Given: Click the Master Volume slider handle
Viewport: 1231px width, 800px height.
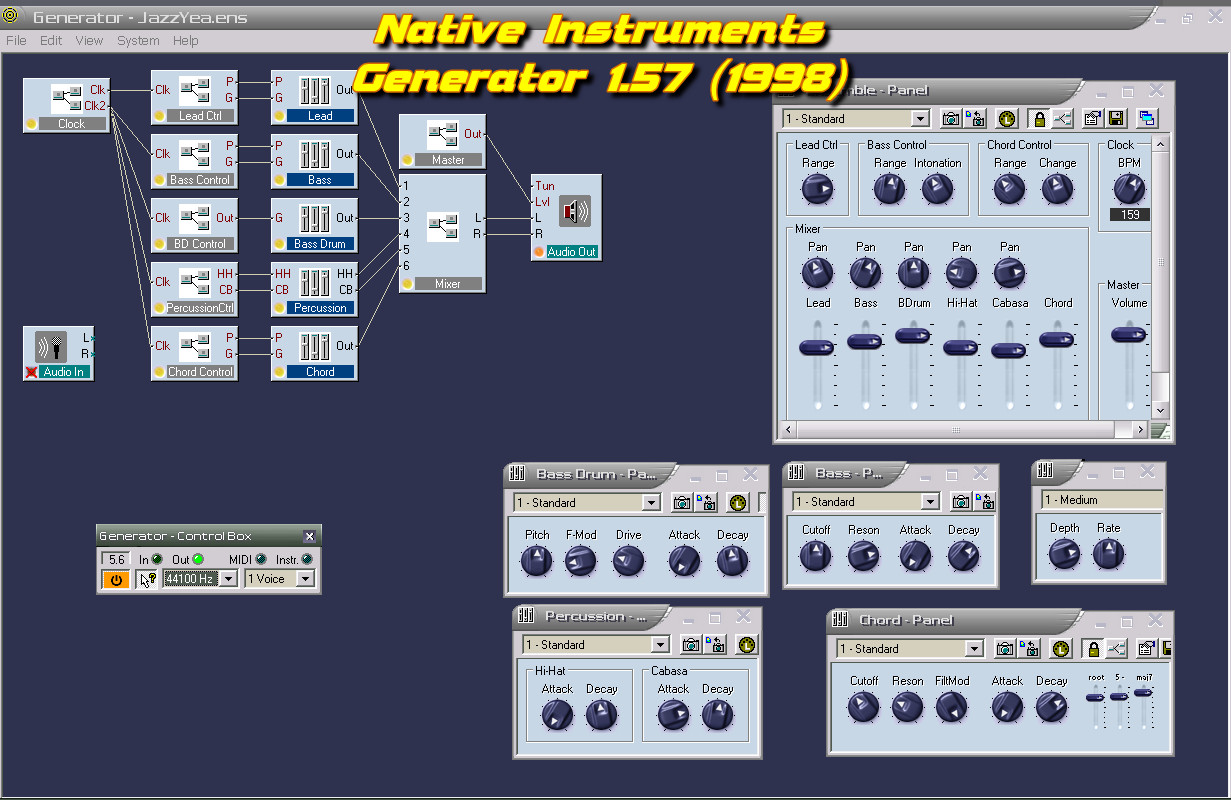Looking at the screenshot, I should 1129,337.
